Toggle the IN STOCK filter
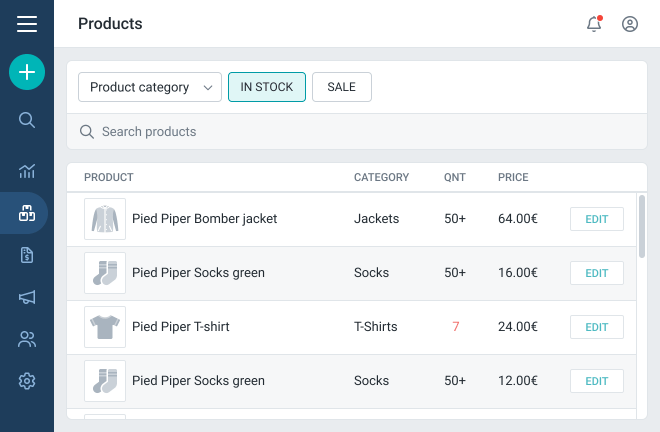 [x=267, y=87]
